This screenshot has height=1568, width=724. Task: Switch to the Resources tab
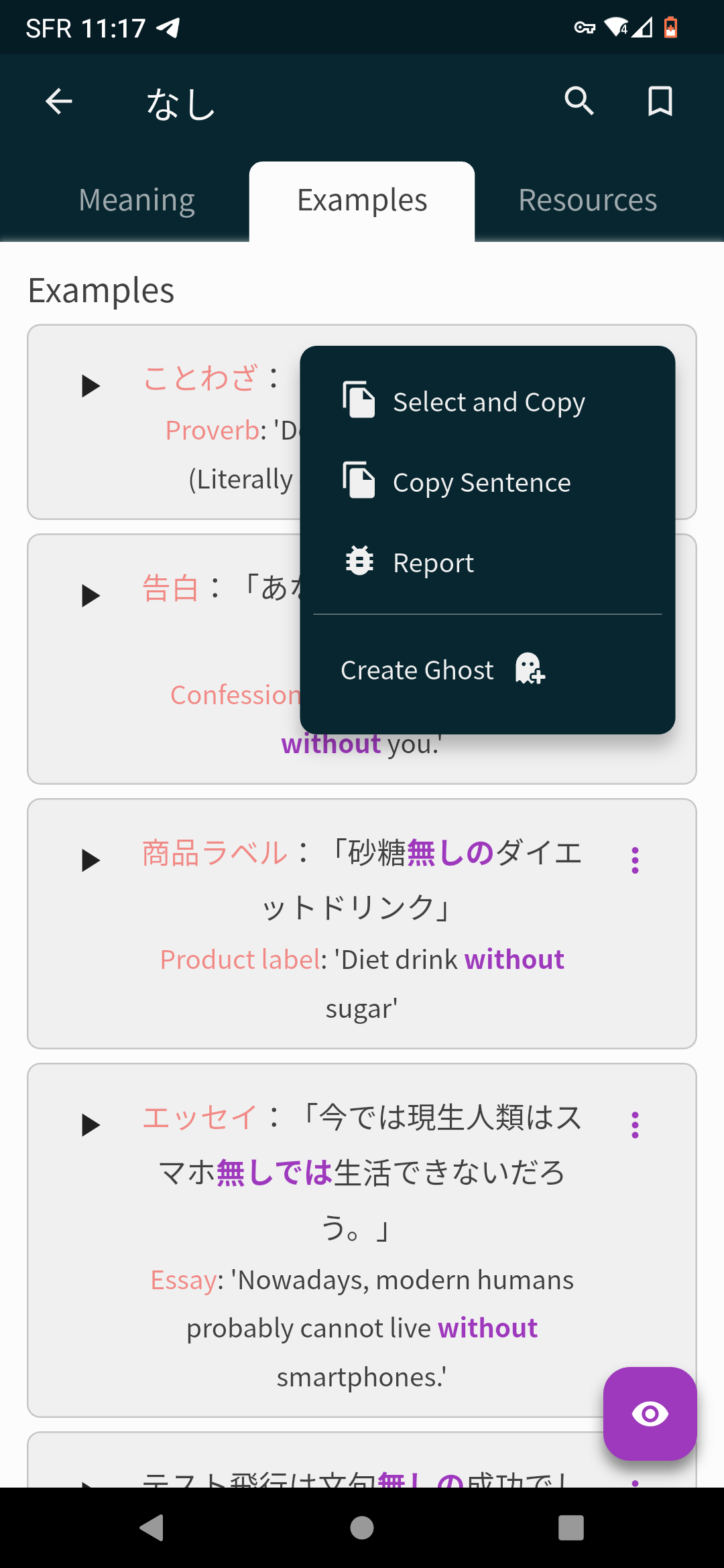587,200
